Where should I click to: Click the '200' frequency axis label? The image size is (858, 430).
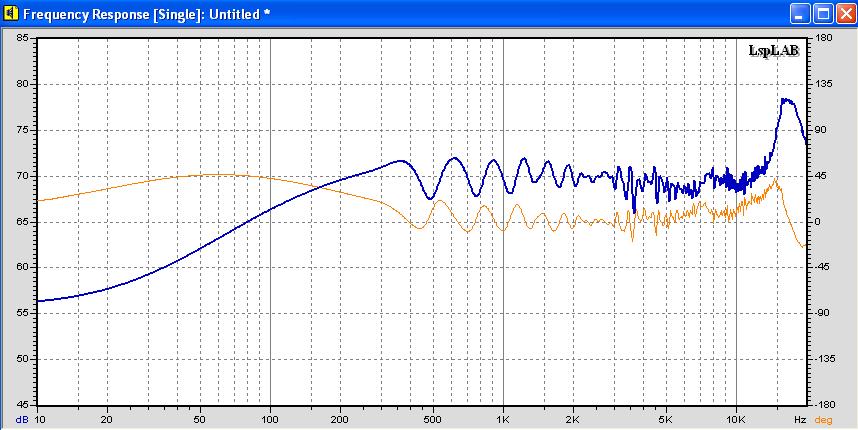(340, 420)
